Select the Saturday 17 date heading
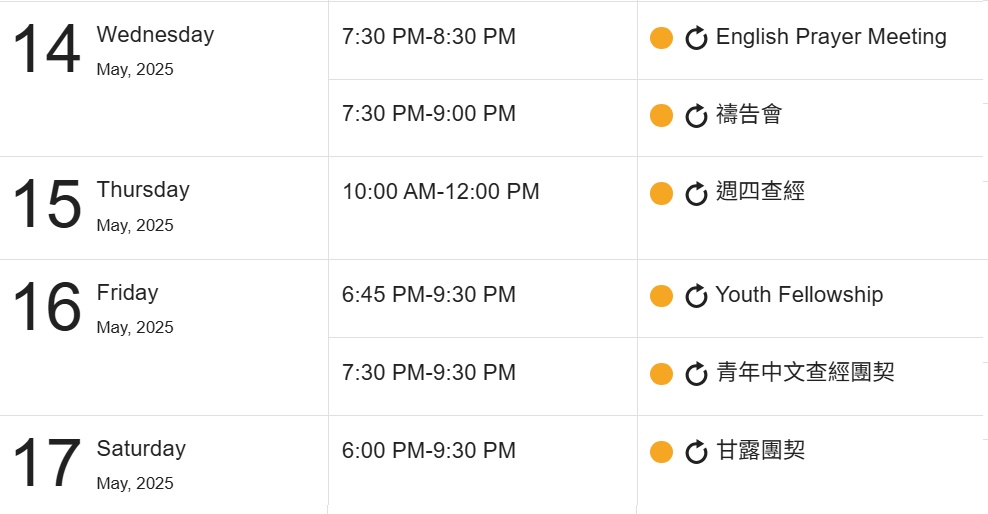 coord(100,464)
